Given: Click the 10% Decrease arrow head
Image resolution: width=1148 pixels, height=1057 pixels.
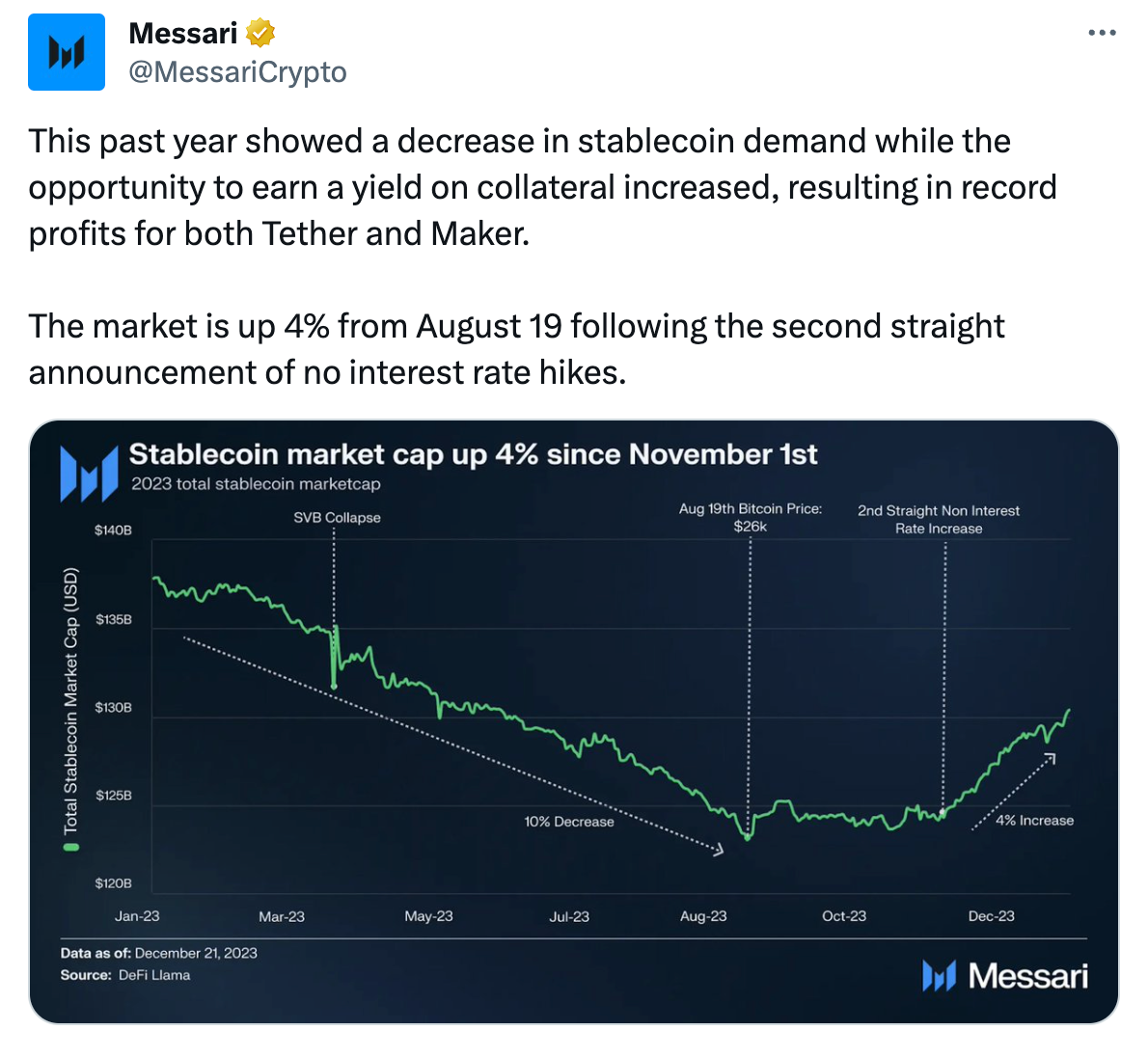Looking at the screenshot, I should coord(719,849).
